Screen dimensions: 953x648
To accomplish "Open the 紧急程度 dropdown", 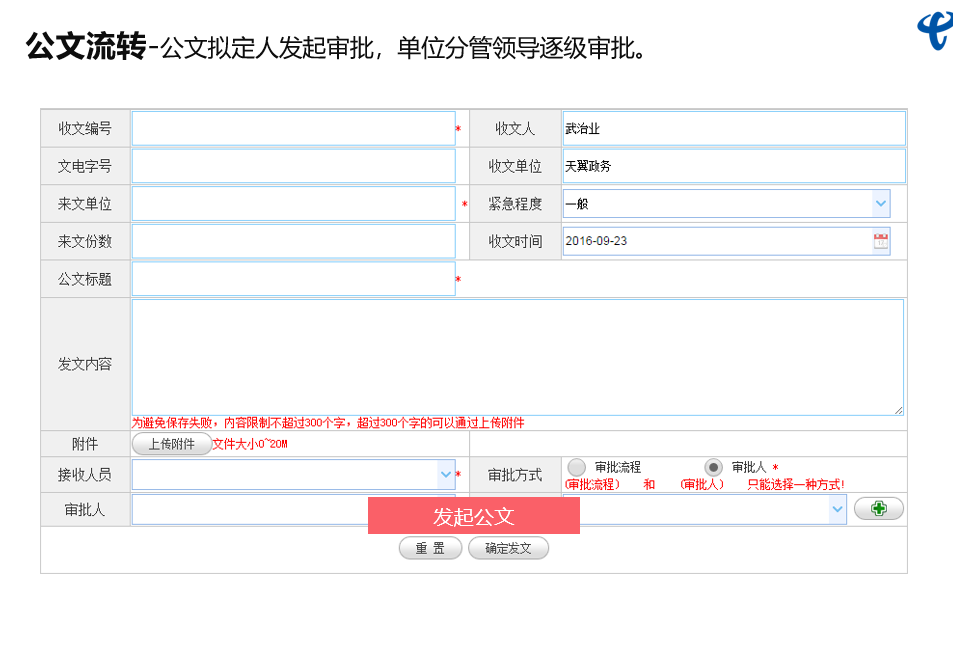I will tap(880, 204).
